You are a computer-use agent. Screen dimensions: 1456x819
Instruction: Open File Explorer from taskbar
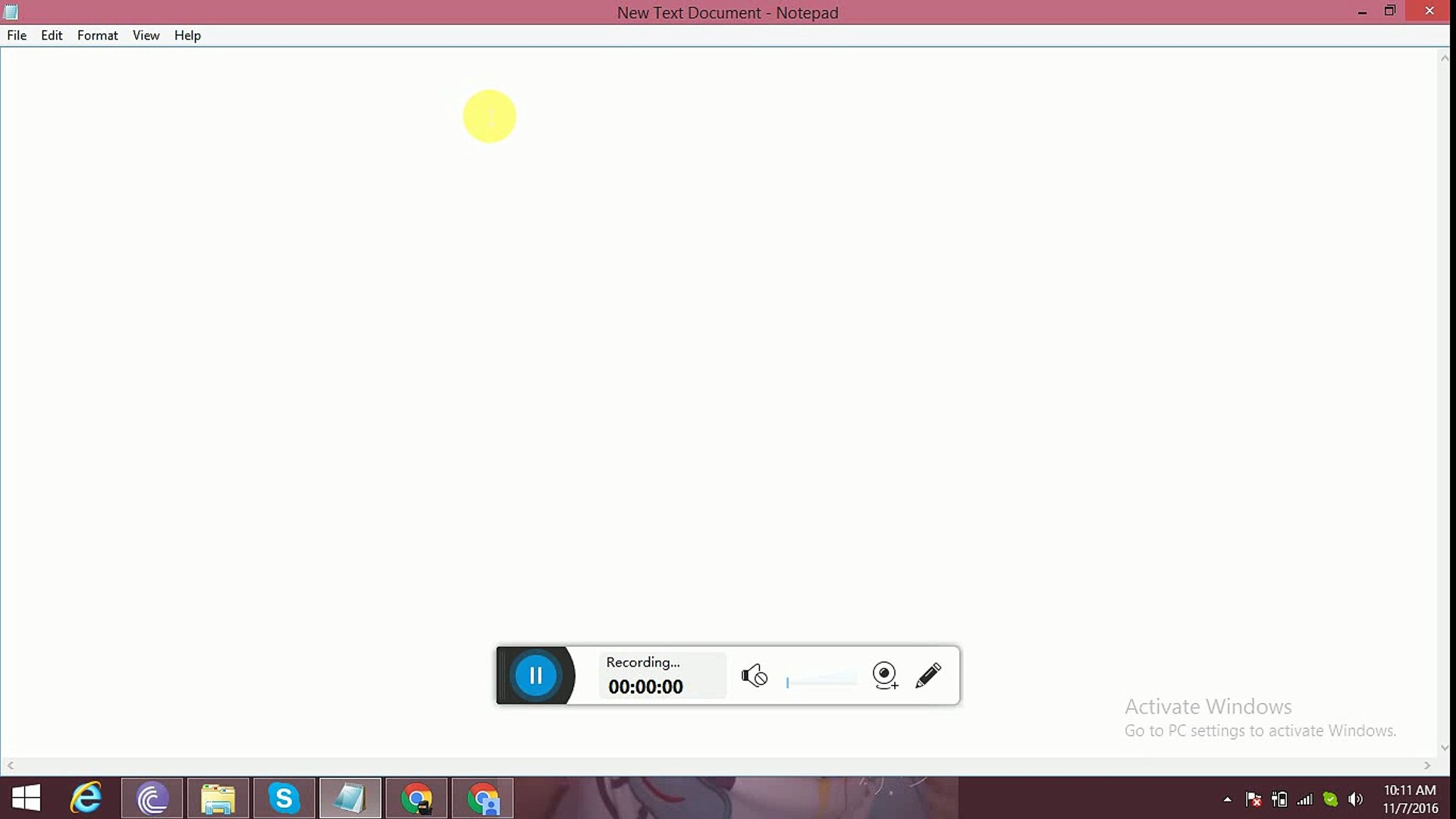click(218, 799)
